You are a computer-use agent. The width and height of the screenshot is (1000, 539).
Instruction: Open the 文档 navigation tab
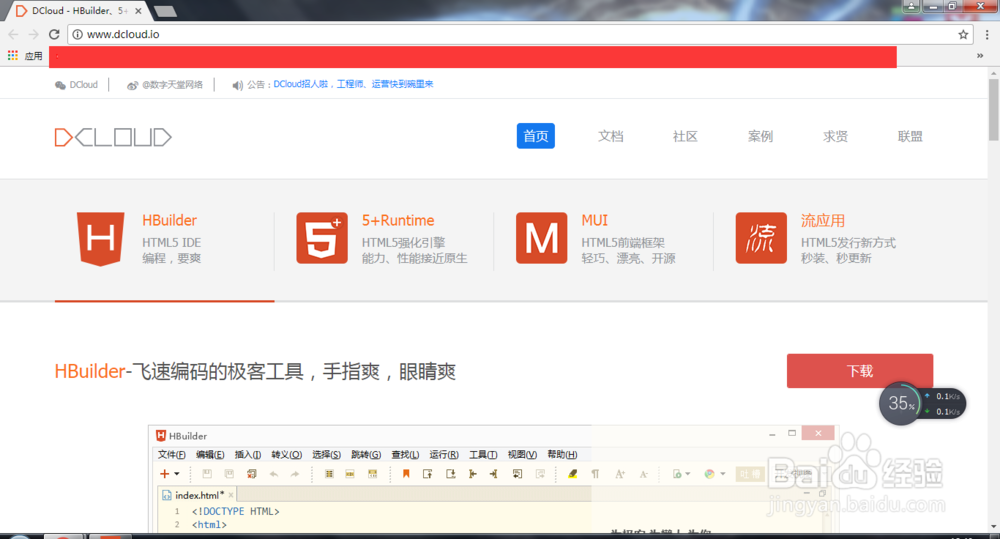pos(610,136)
